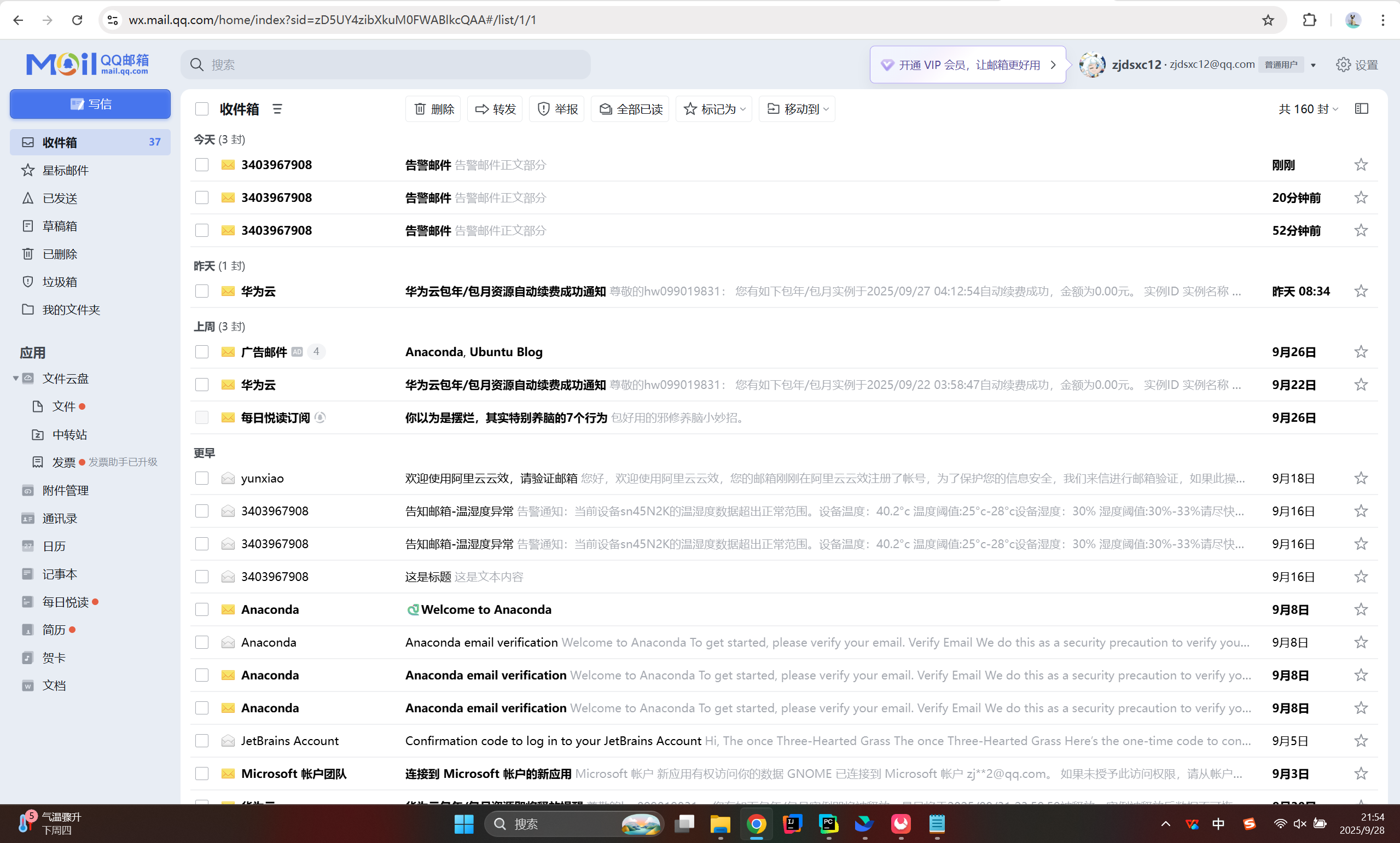Click the user avatar picture
Image resolution: width=1400 pixels, height=843 pixels.
click(1091, 65)
